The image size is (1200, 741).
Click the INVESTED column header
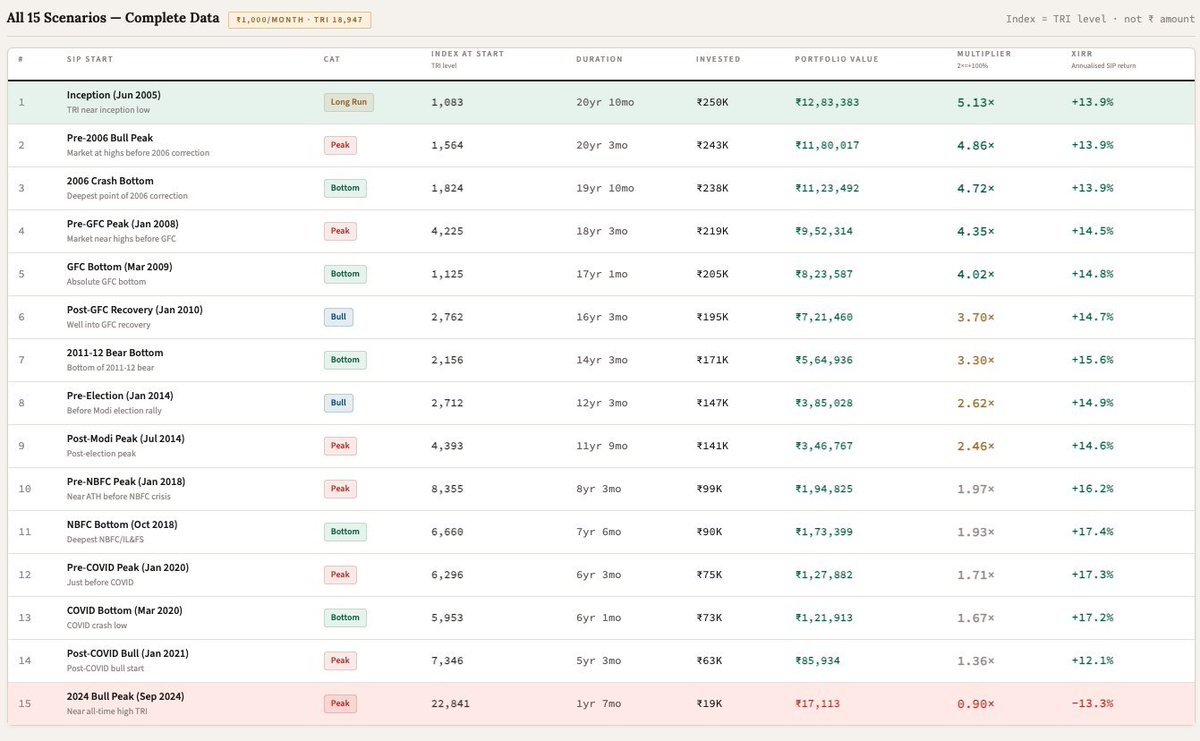click(x=718, y=59)
